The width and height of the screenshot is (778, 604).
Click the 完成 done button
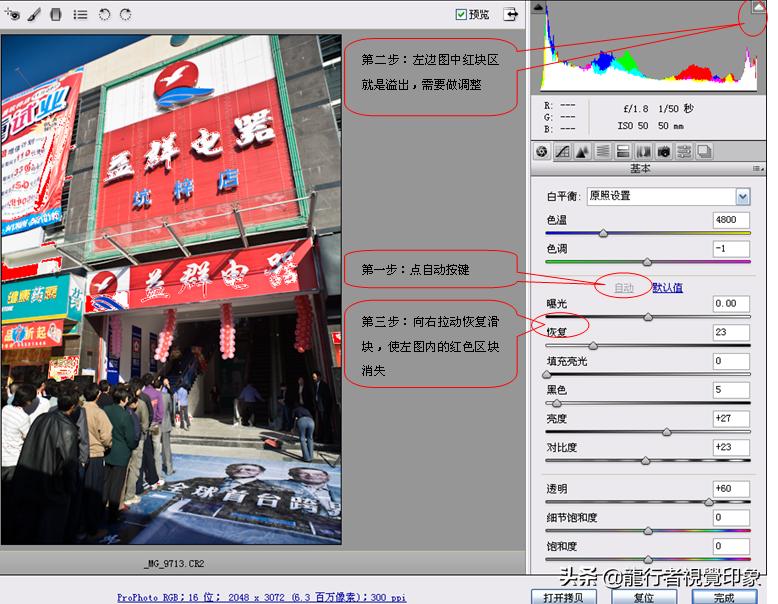click(724, 597)
